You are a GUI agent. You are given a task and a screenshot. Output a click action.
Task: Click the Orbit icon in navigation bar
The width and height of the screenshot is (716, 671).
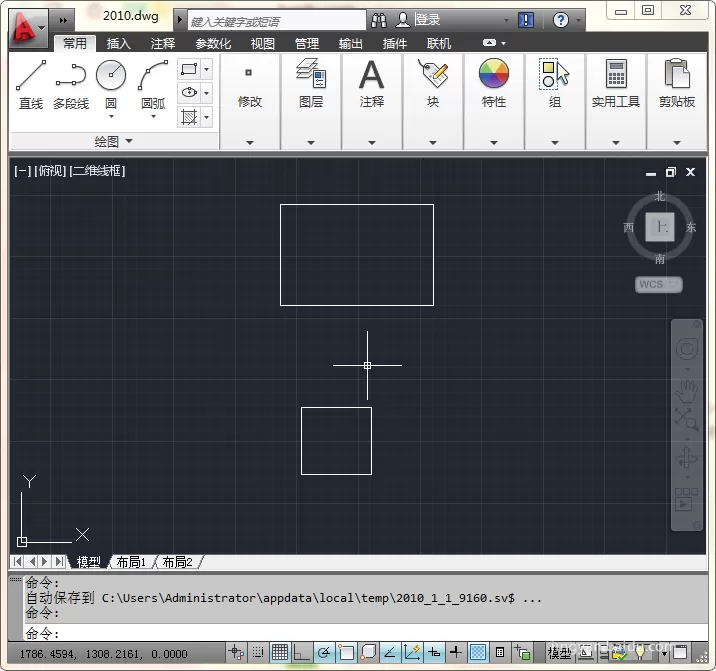686,458
